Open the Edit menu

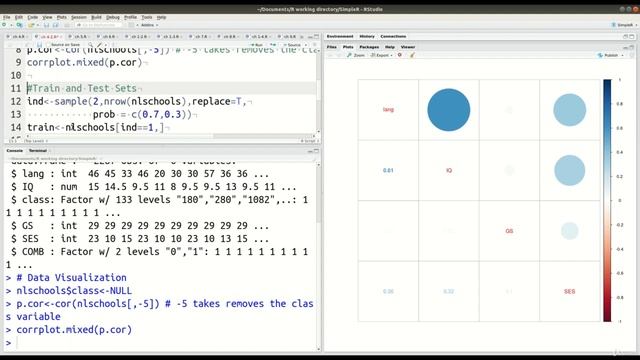[19, 17]
